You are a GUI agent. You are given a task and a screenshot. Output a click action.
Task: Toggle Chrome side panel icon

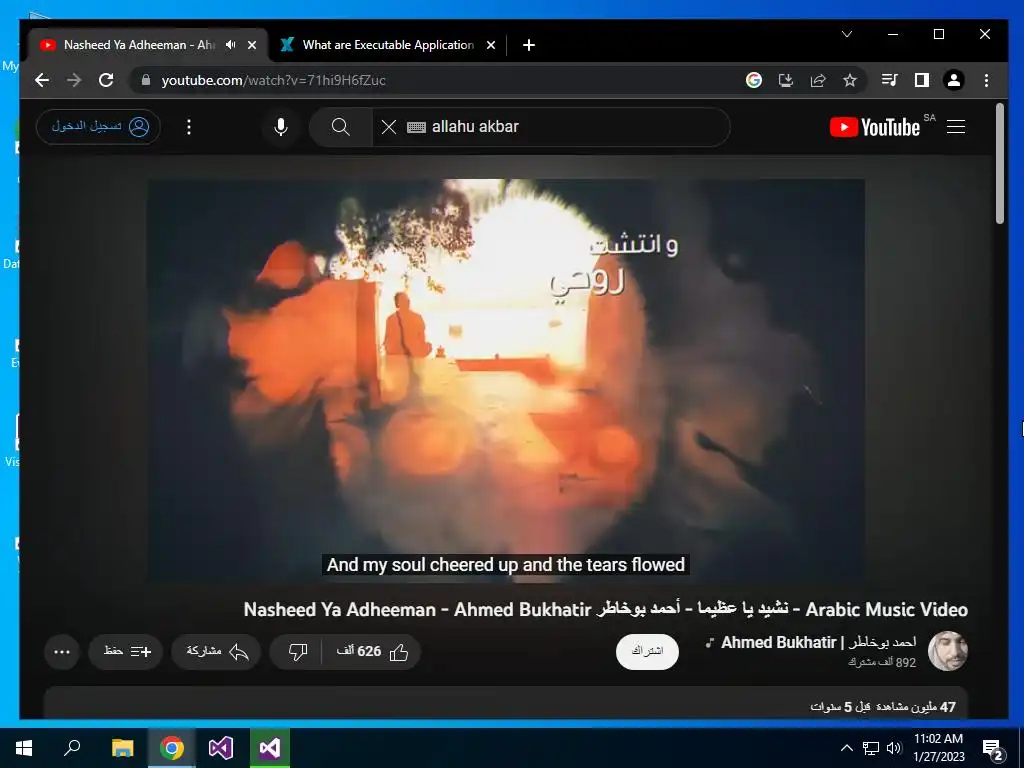(x=921, y=80)
